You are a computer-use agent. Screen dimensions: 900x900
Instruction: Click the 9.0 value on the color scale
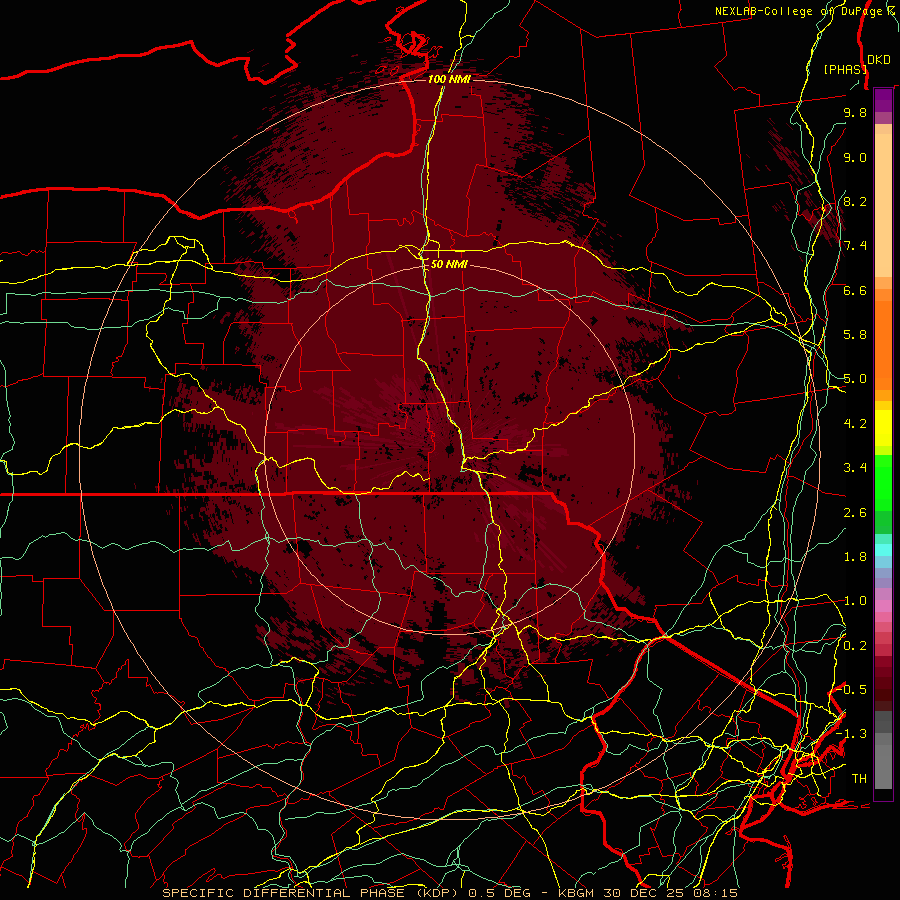(855, 157)
